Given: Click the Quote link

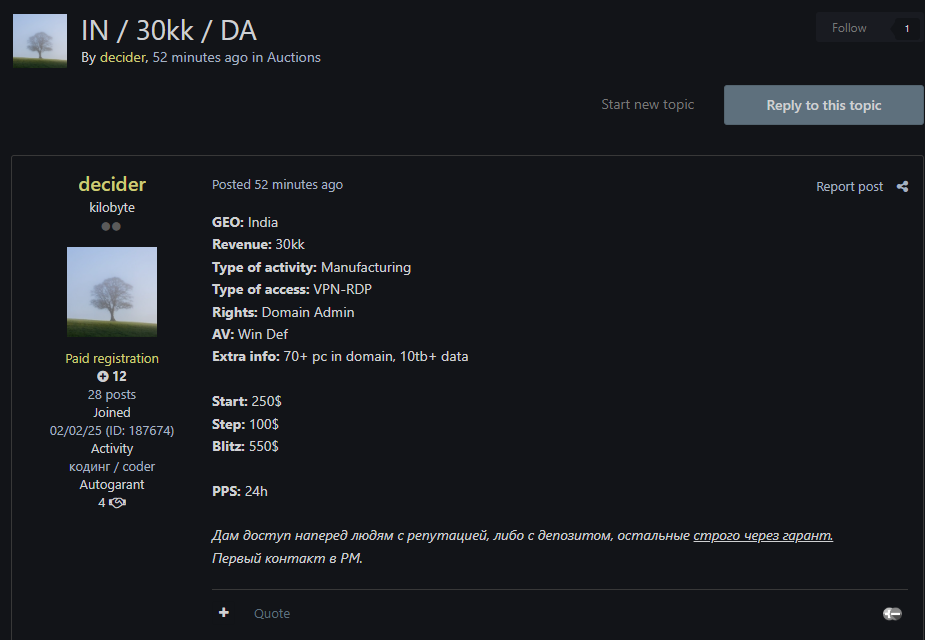Looking at the screenshot, I should pyautogui.click(x=272, y=613).
